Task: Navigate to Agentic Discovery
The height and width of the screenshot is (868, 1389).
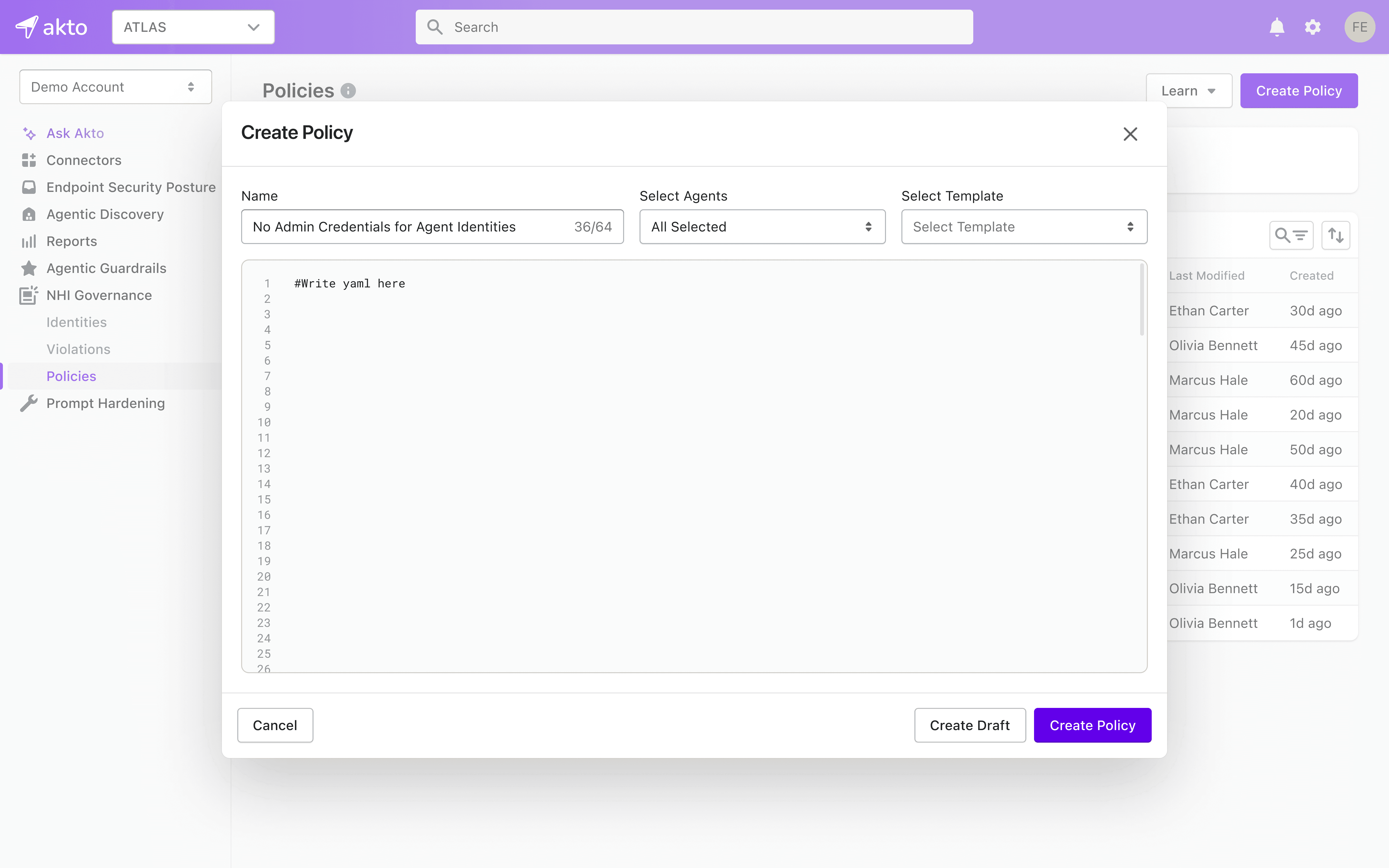Action: pyautogui.click(x=105, y=214)
